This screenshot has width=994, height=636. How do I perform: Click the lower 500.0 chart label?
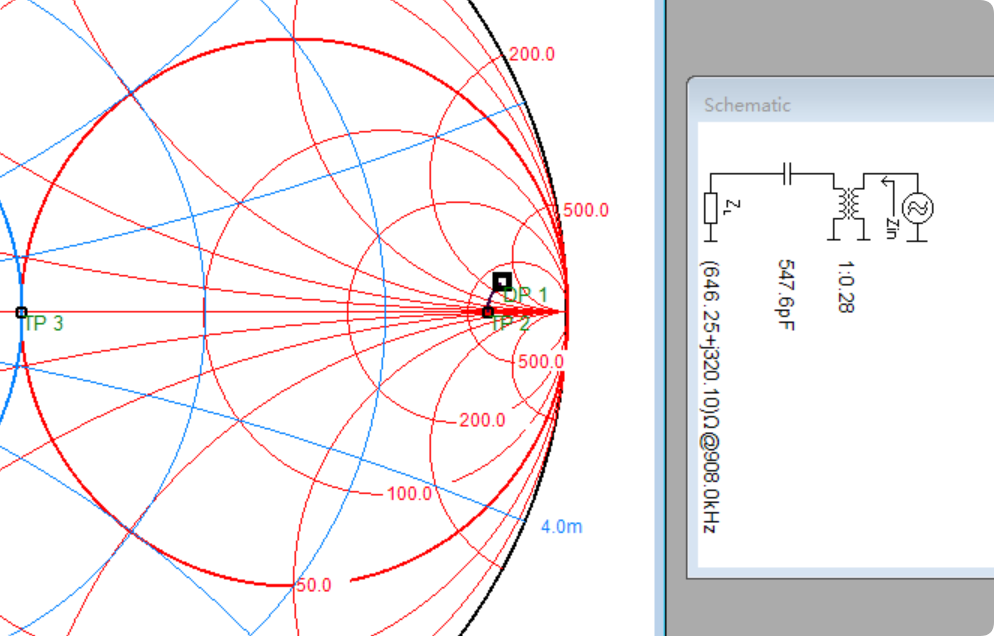(x=540, y=361)
